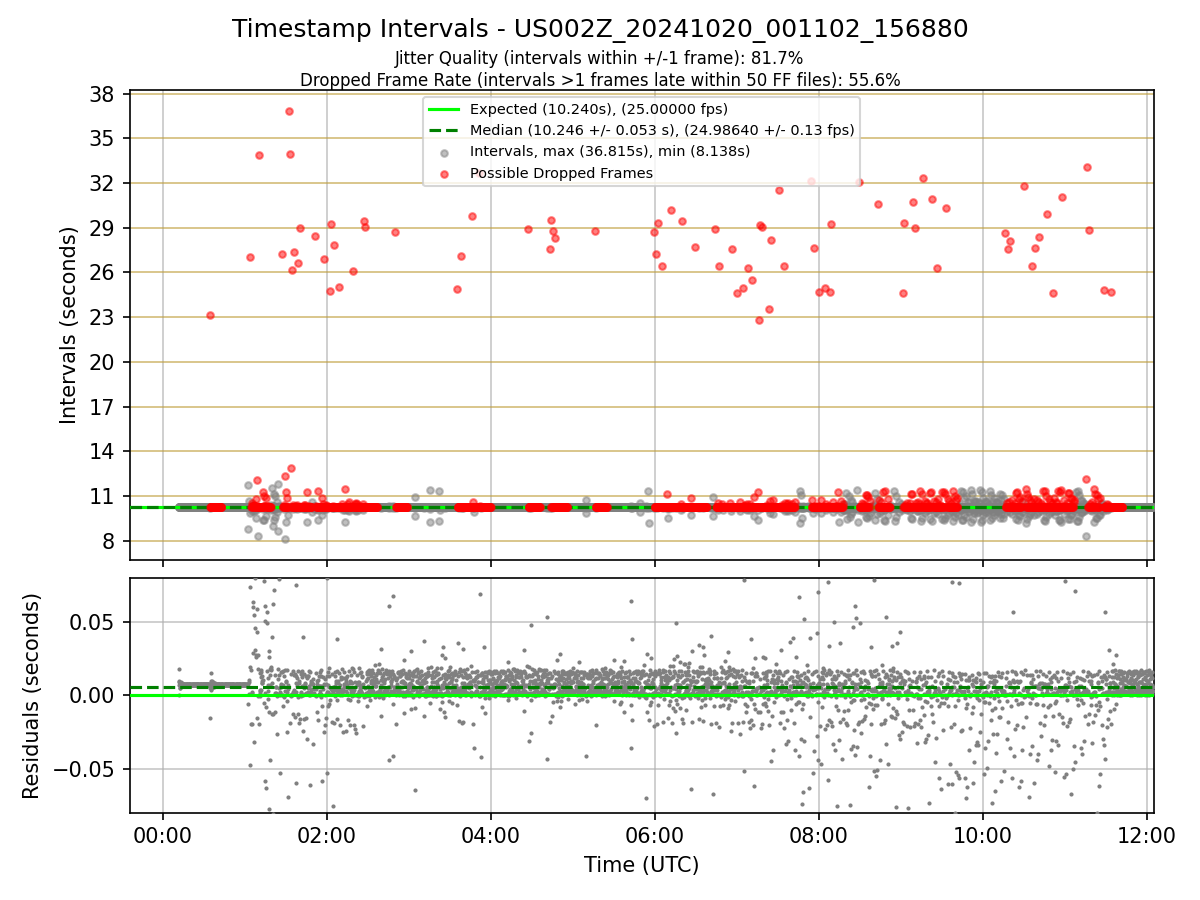
Task: Click the highest red dropped-frame point near 36.8 seconds
Action: coord(289,111)
